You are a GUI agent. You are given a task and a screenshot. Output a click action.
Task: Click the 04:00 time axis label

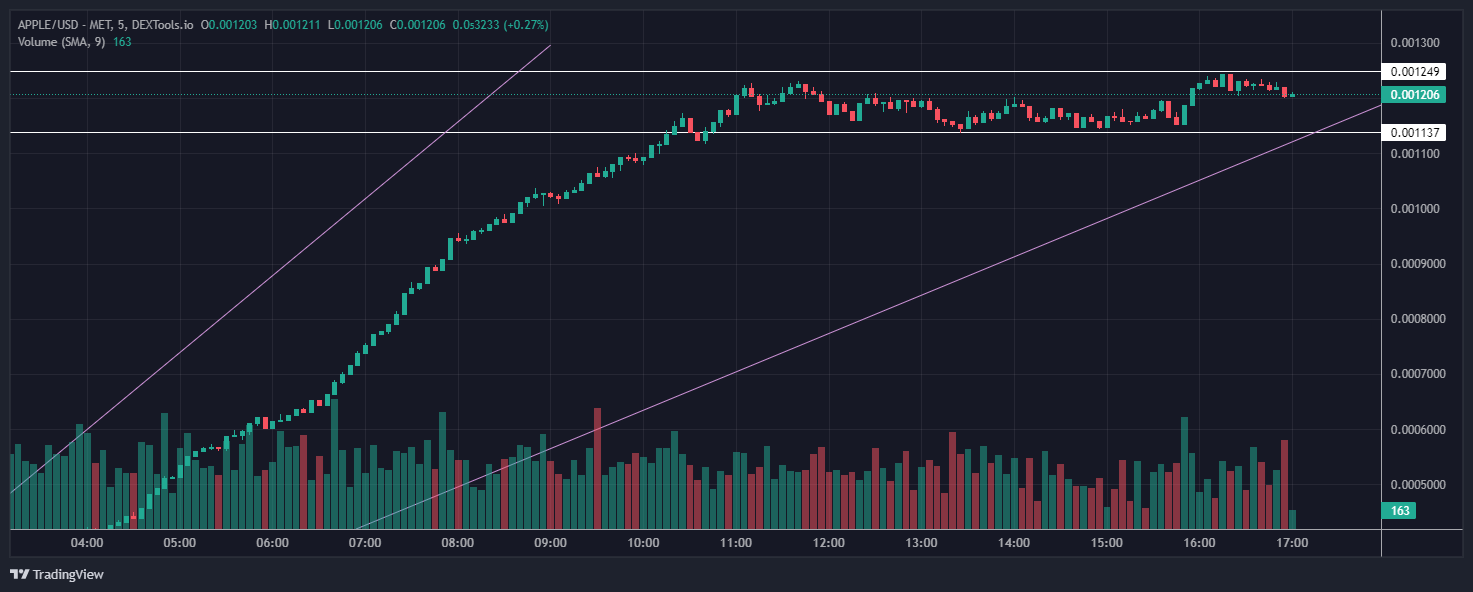click(87, 543)
